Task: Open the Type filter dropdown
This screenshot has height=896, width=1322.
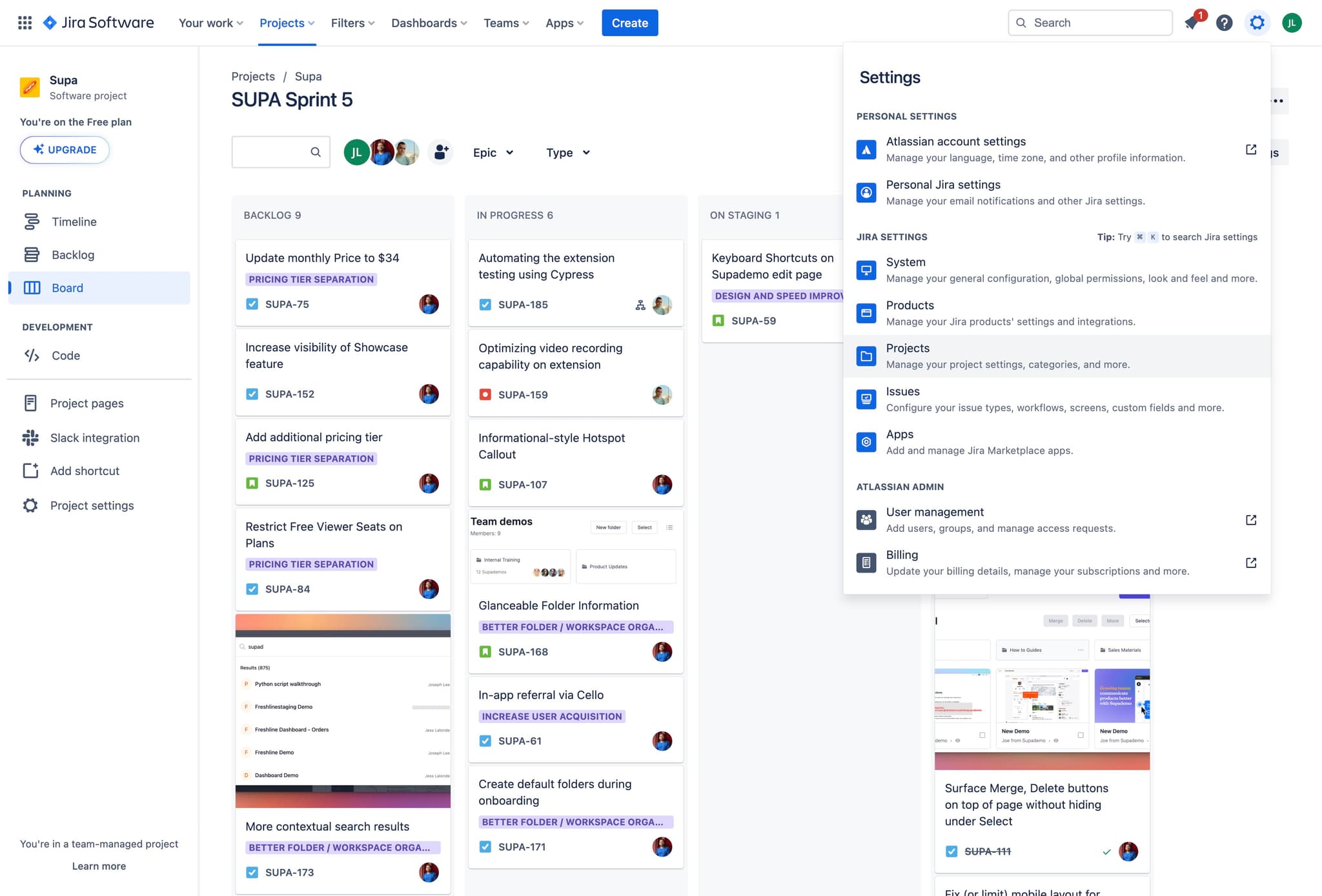Action: pyautogui.click(x=567, y=152)
